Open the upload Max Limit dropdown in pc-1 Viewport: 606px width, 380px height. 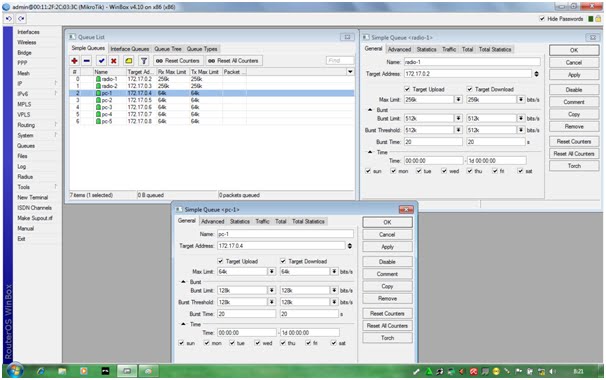pos(272,272)
